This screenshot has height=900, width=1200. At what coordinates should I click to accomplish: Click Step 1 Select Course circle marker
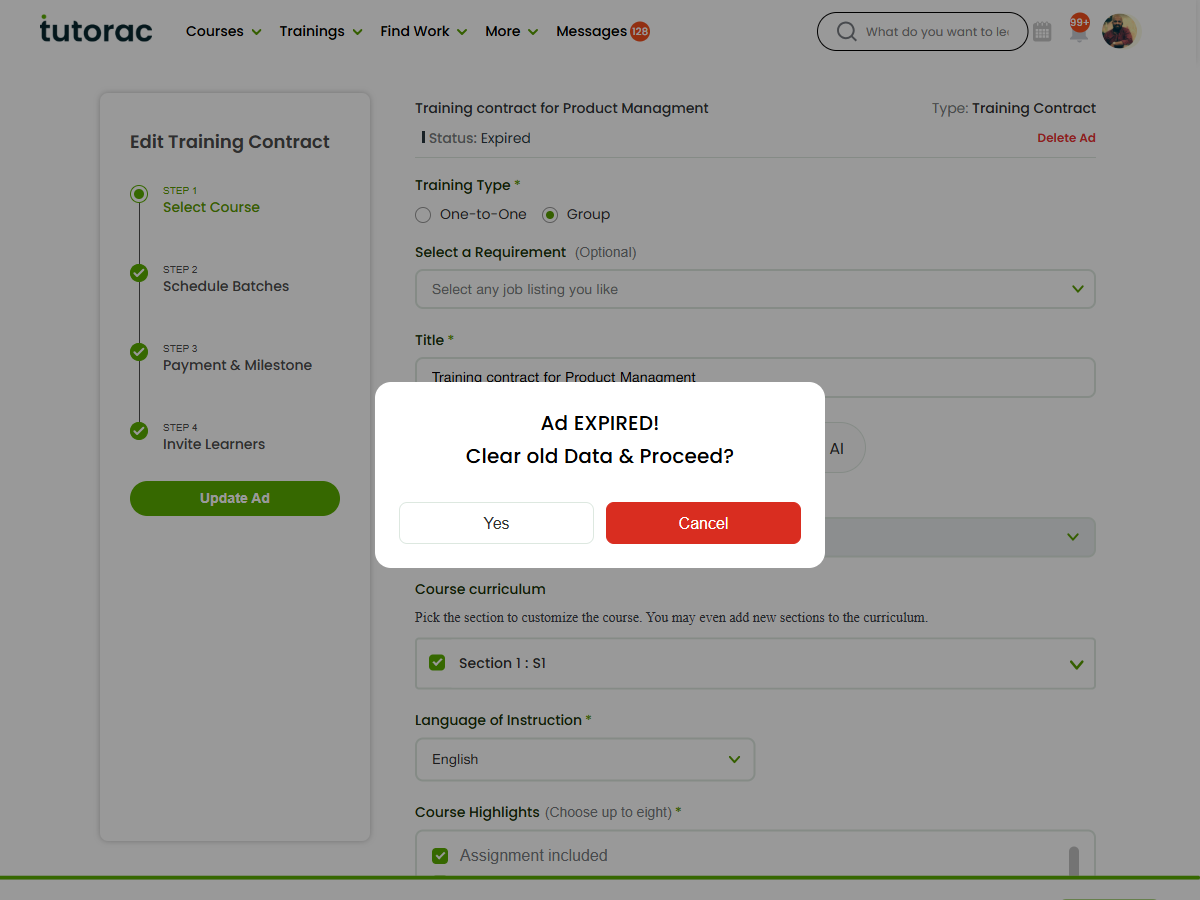(139, 194)
